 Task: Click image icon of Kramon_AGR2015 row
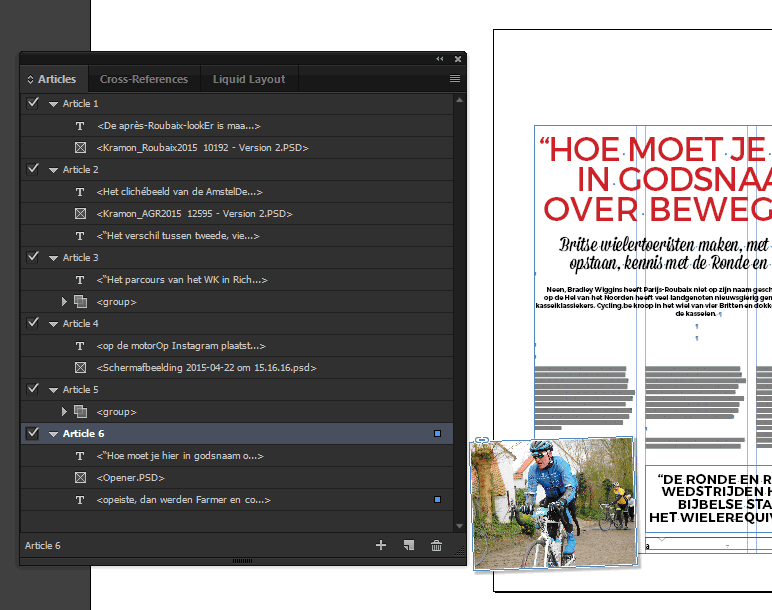click(x=80, y=214)
